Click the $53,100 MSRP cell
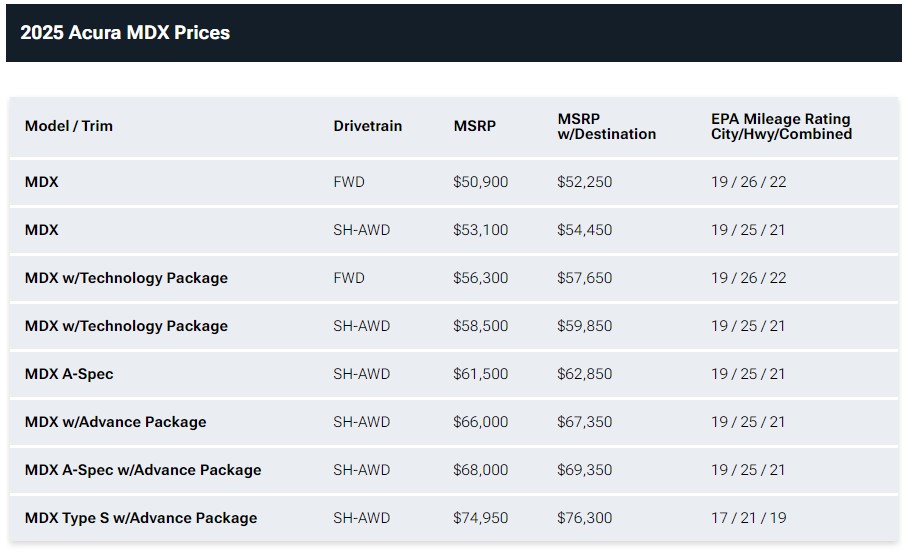This screenshot has height=552, width=909. pyautogui.click(x=480, y=230)
